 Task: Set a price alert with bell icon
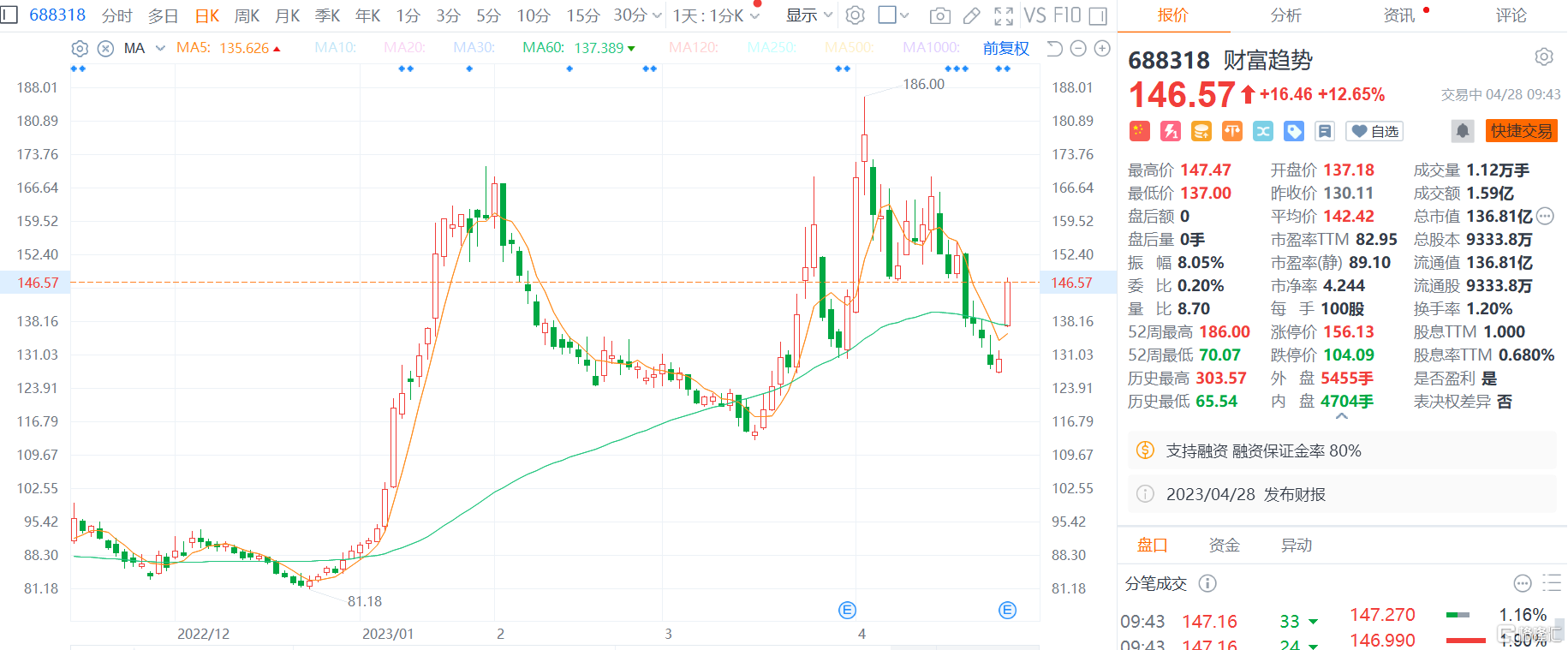(x=1463, y=131)
